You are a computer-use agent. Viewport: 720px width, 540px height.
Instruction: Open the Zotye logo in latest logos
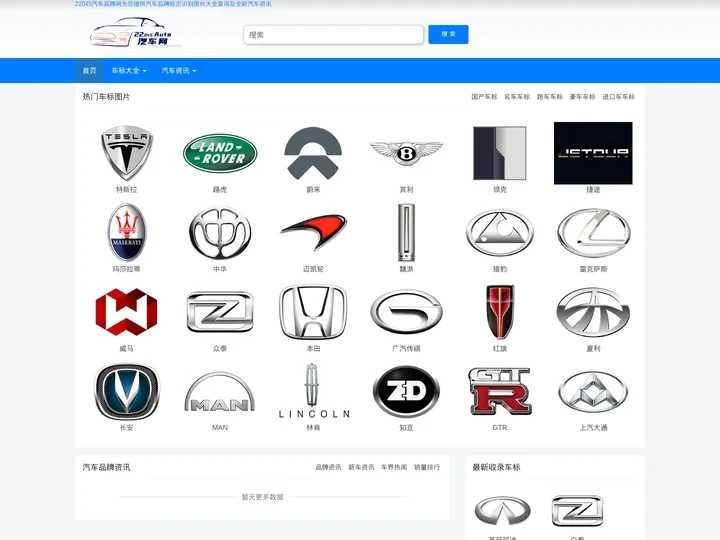tap(577, 510)
